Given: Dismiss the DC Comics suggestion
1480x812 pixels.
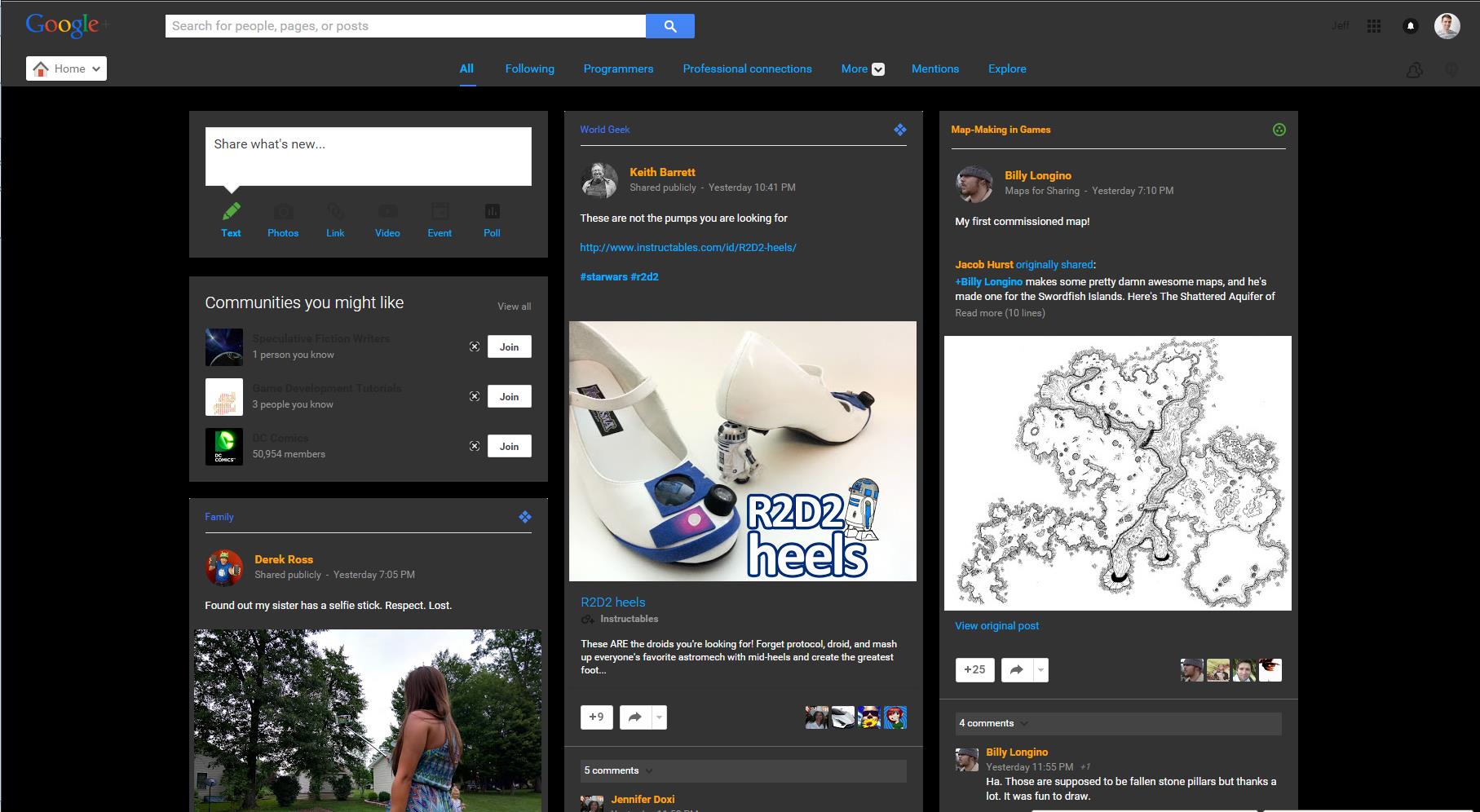Looking at the screenshot, I should [475, 446].
